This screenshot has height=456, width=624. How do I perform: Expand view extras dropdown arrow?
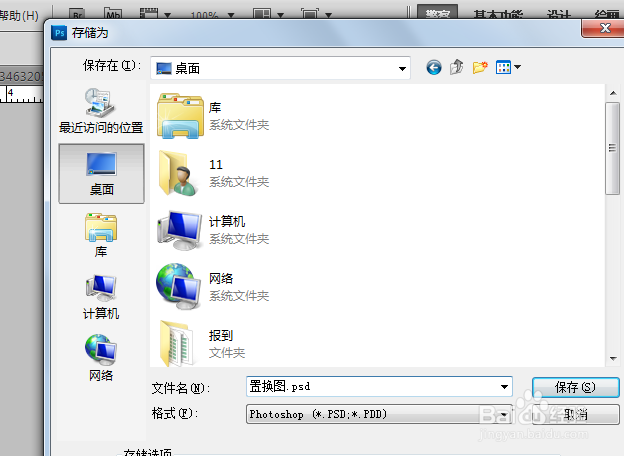tap(168, 15)
